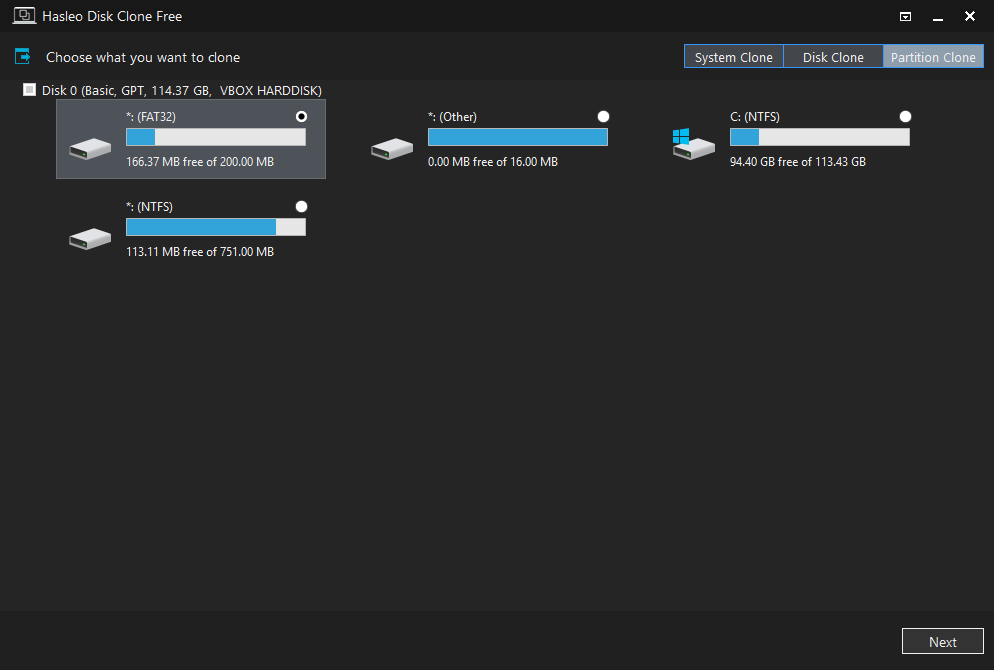994x670 pixels.
Task: Click the '*: (NTFS)' partition label
Action: 149,207
